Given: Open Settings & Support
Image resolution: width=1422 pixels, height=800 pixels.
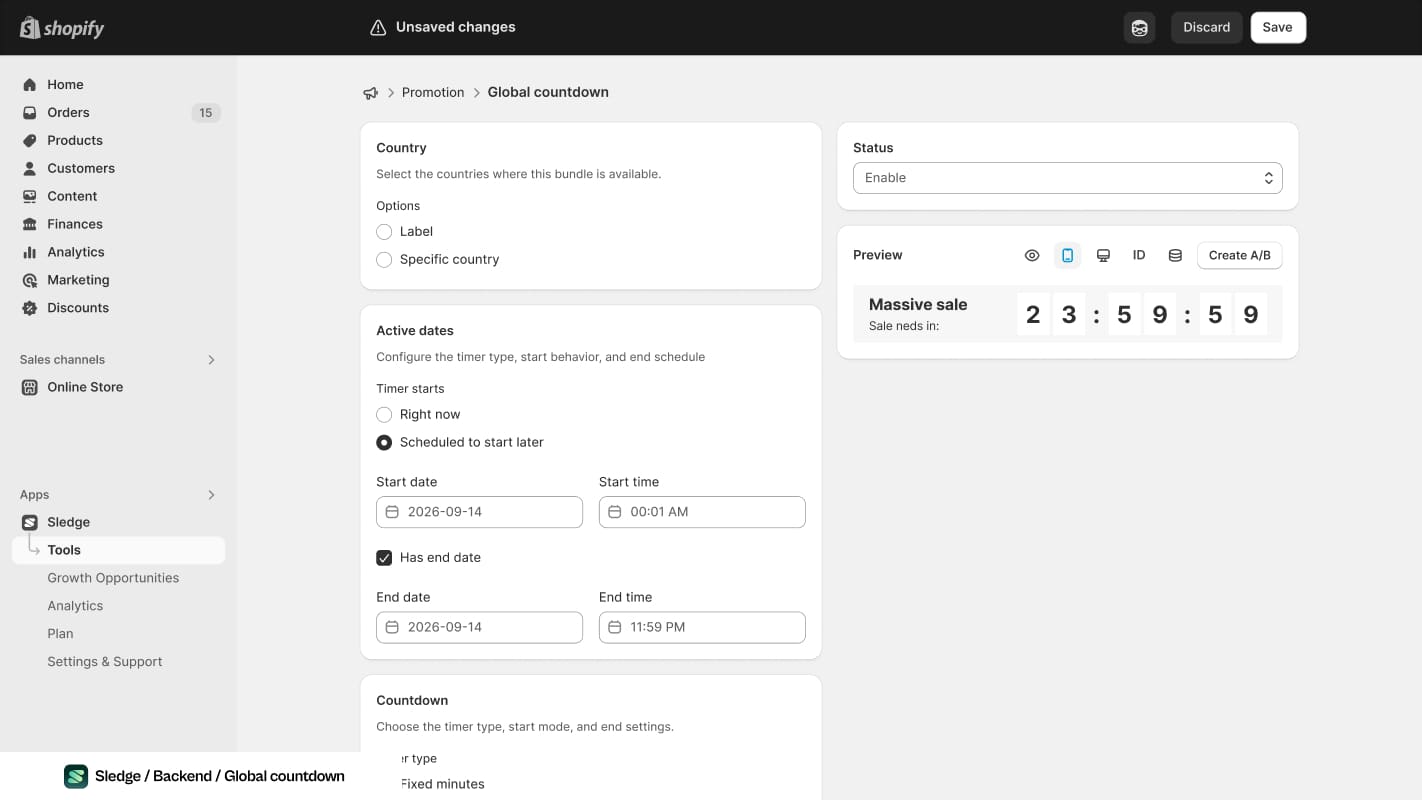Looking at the screenshot, I should pyautogui.click(x=105, y=663).
